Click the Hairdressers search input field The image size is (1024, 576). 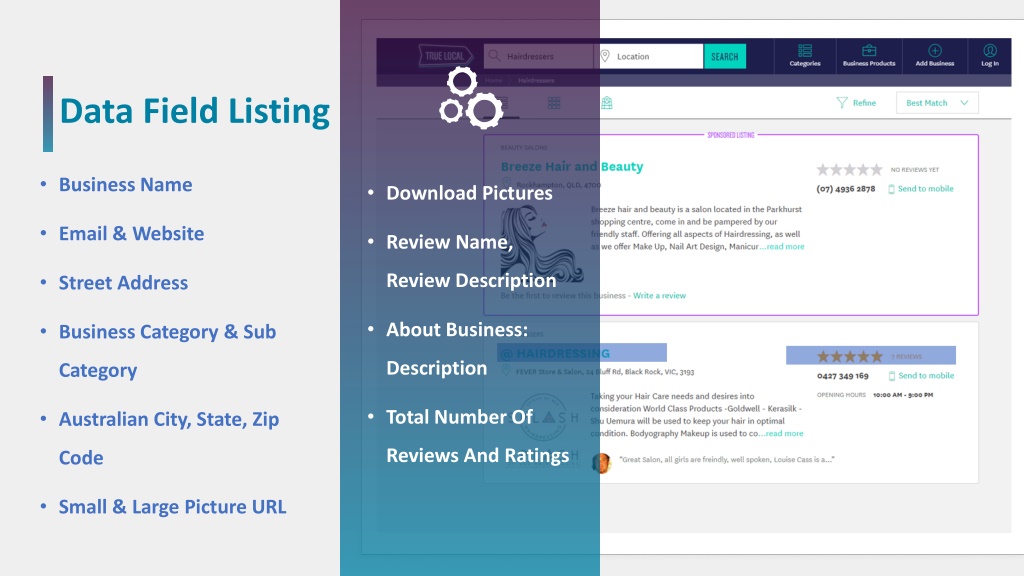[538, 56]
